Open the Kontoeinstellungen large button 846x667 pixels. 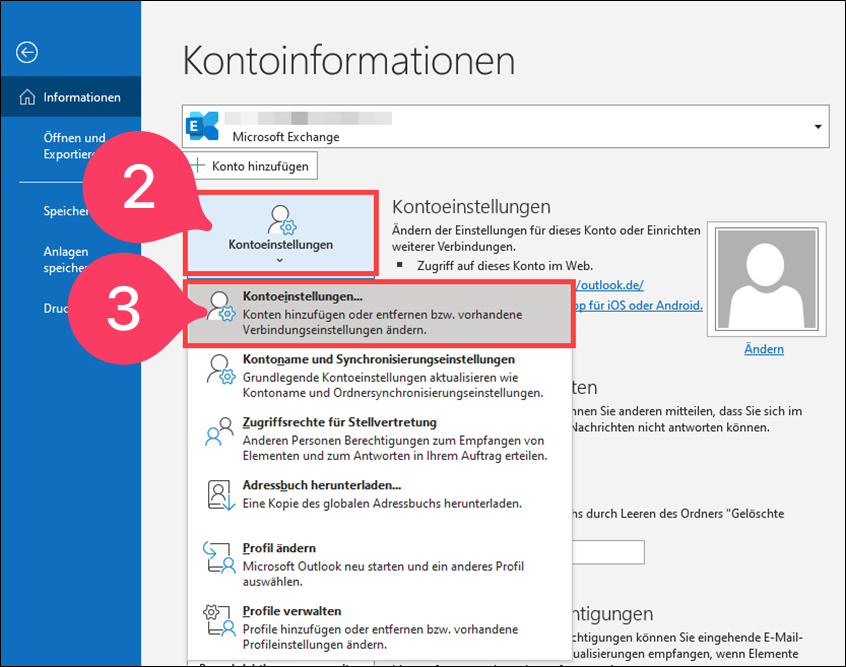coord(281,233)
